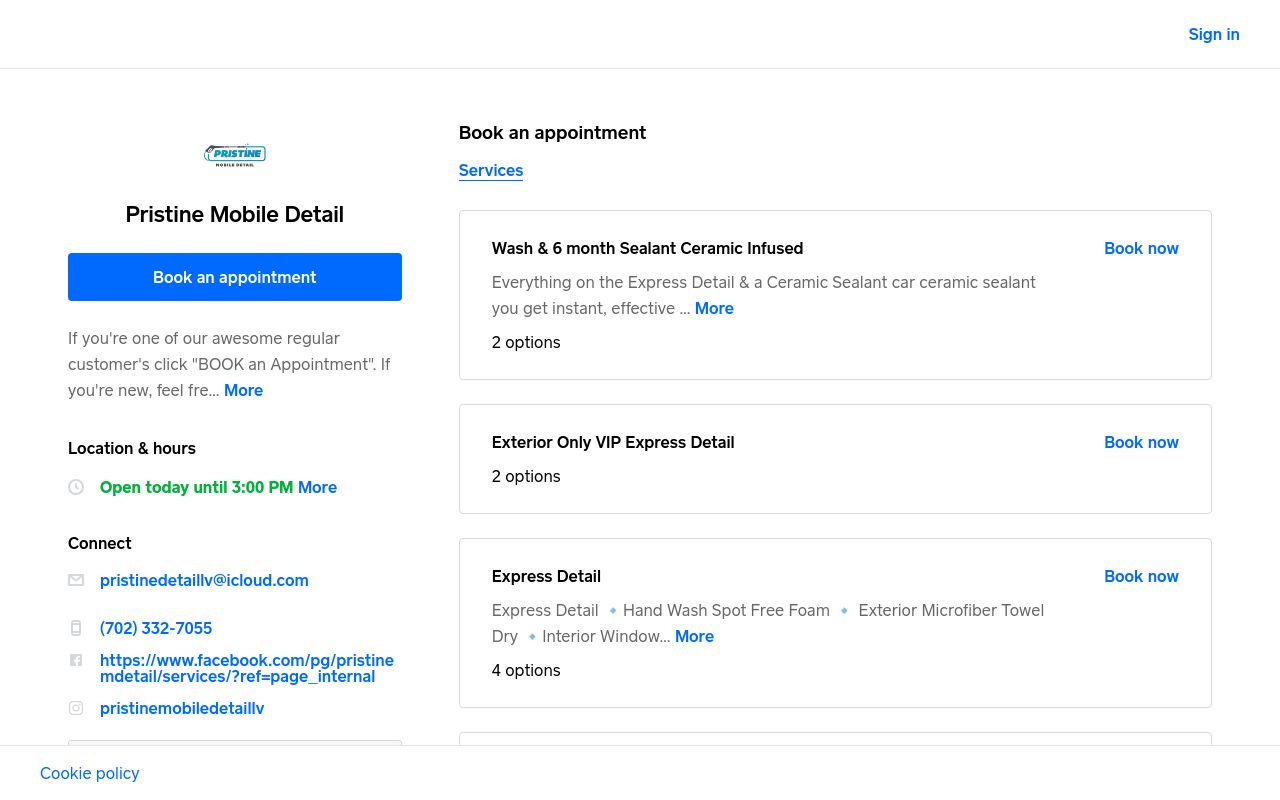This screenshot has width=1280, height=800.
Task: Select the Wash & 6 month Sealant Ceramic Infused title
Action: point(647,248)
